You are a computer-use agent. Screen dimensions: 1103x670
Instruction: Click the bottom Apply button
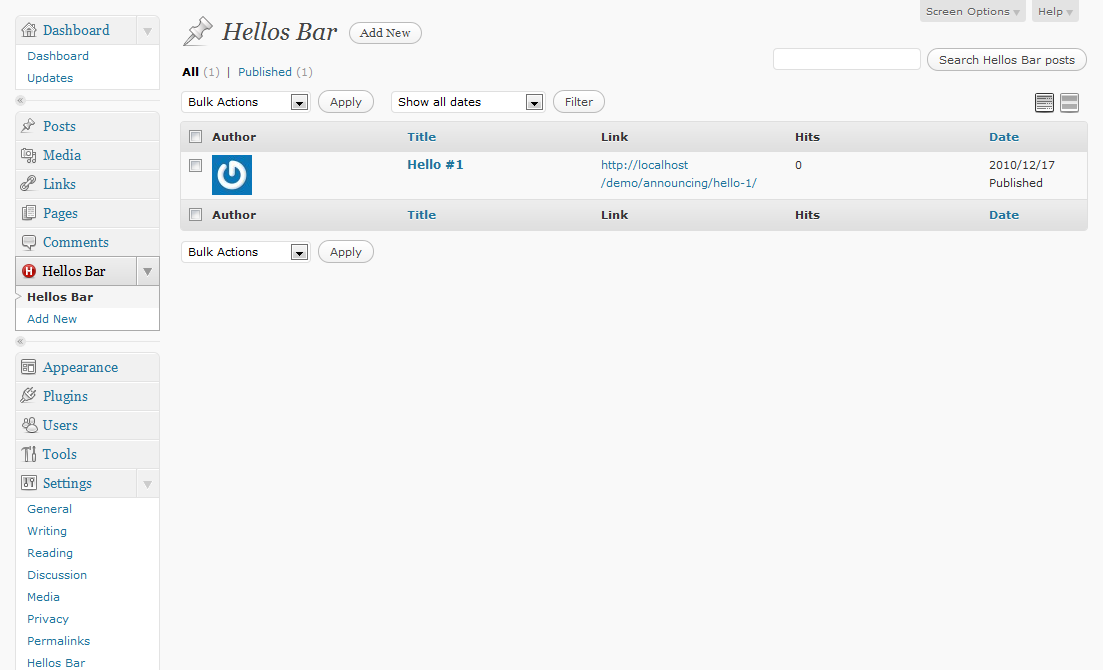click(x=345, y=252)
